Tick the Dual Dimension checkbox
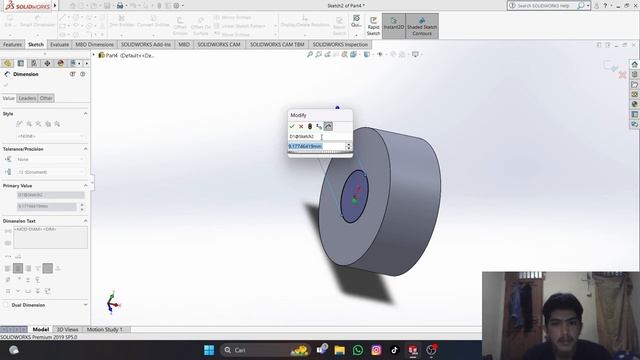This screenshot has width=640, height=360. click(6, 305)
